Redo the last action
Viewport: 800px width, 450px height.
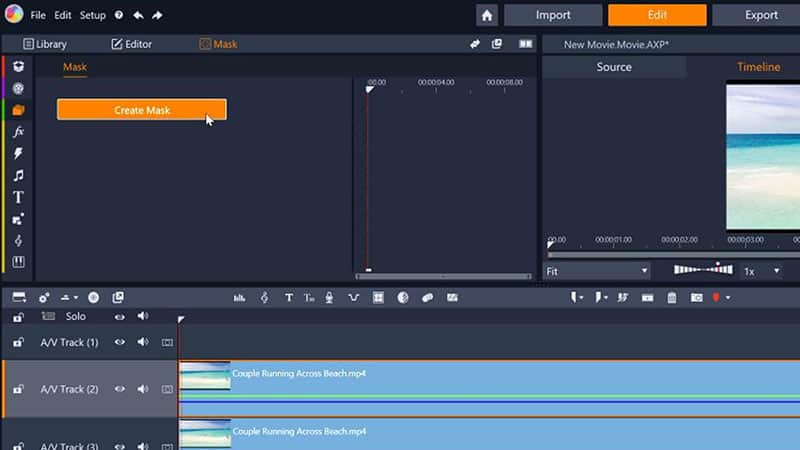157,15
